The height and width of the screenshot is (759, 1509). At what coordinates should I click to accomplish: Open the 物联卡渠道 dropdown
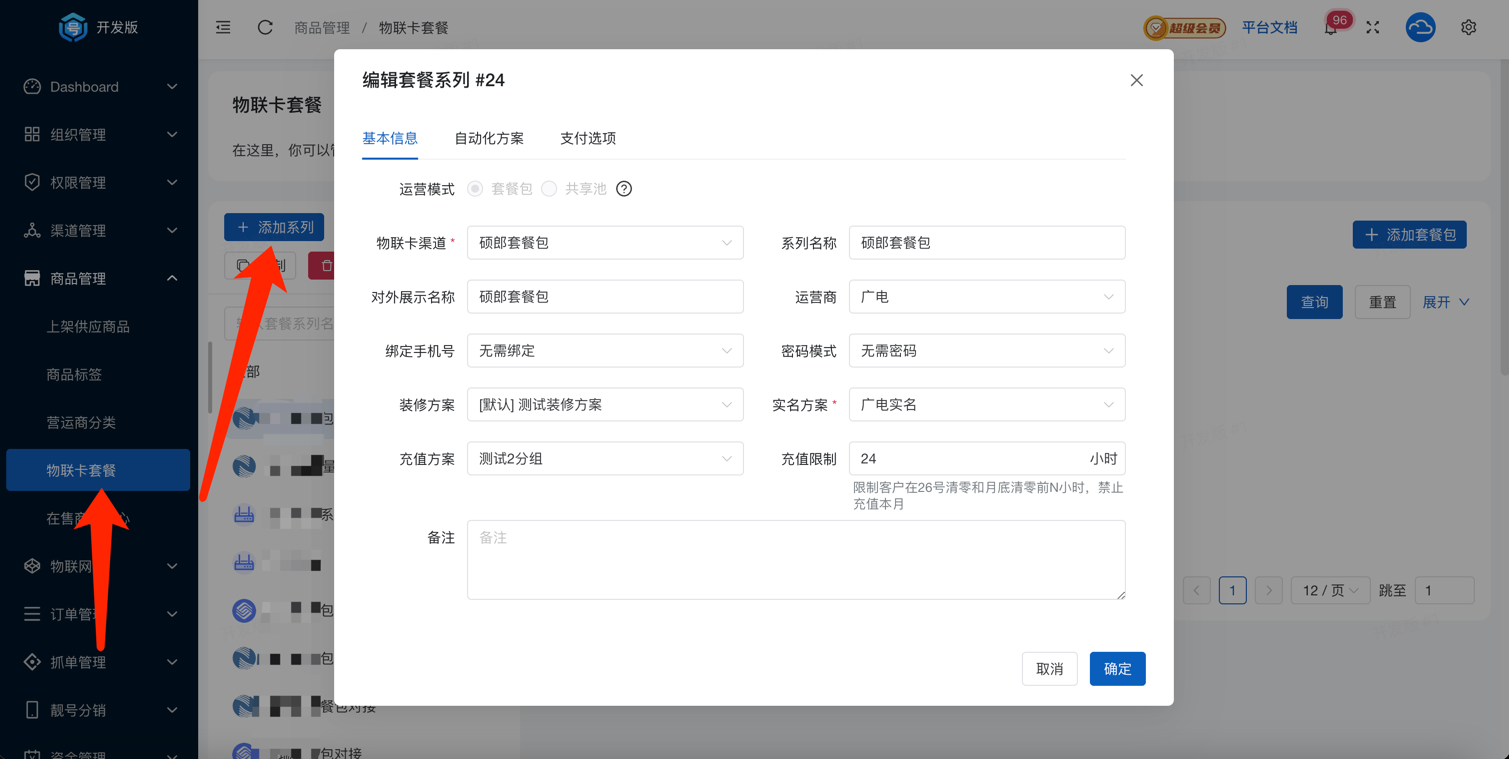605,243
